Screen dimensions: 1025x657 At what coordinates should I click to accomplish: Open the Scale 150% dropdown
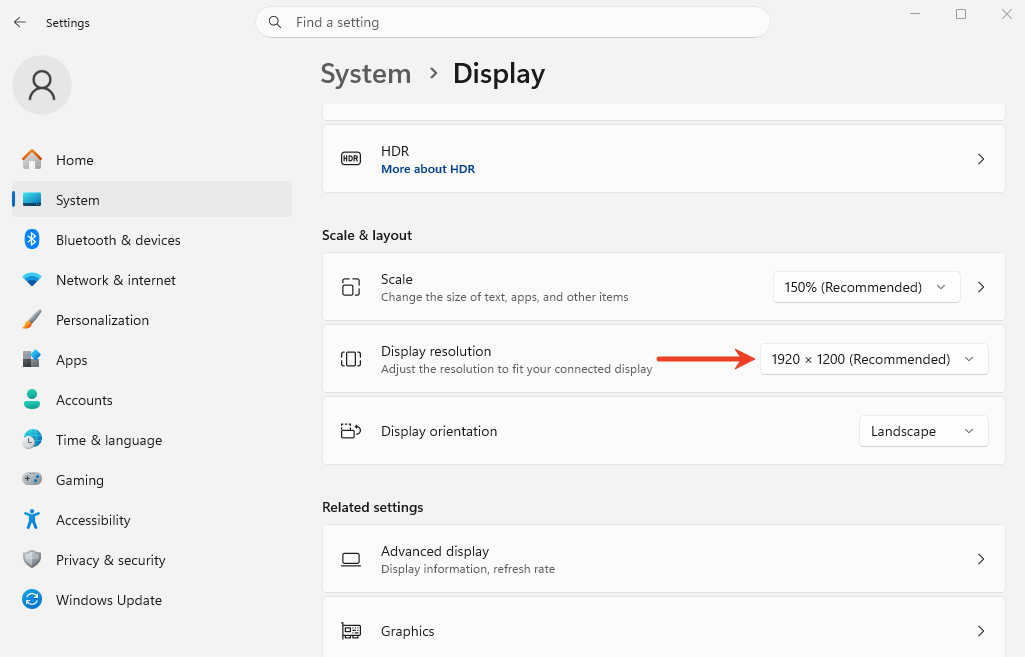tap(867, 287)
